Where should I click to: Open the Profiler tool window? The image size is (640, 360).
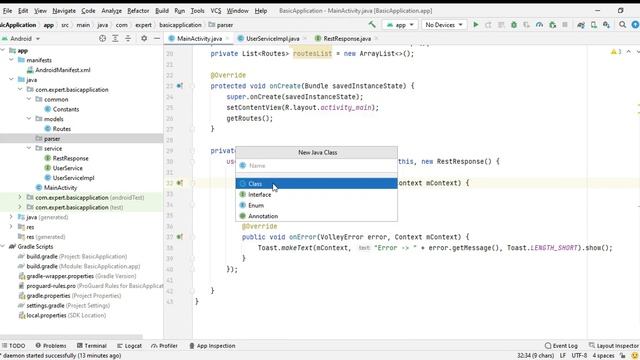click(x=164, y=346)
